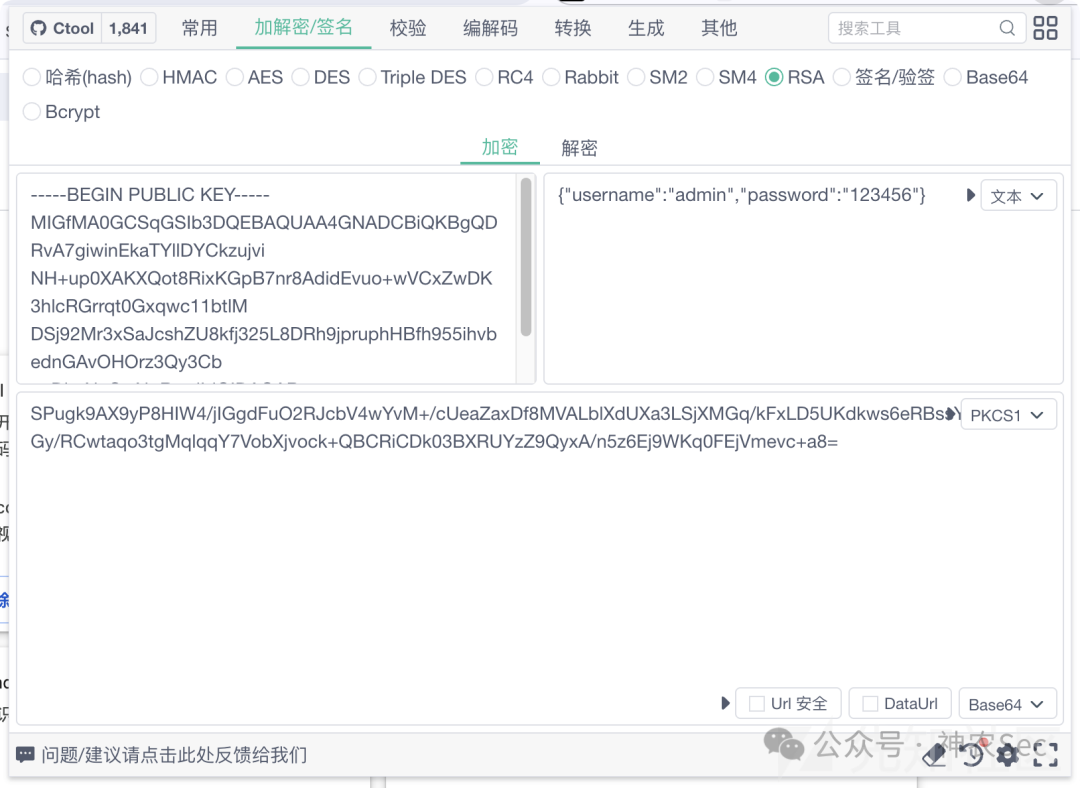Open the Base64 output format dropdown

click(x=1007, y=703)
